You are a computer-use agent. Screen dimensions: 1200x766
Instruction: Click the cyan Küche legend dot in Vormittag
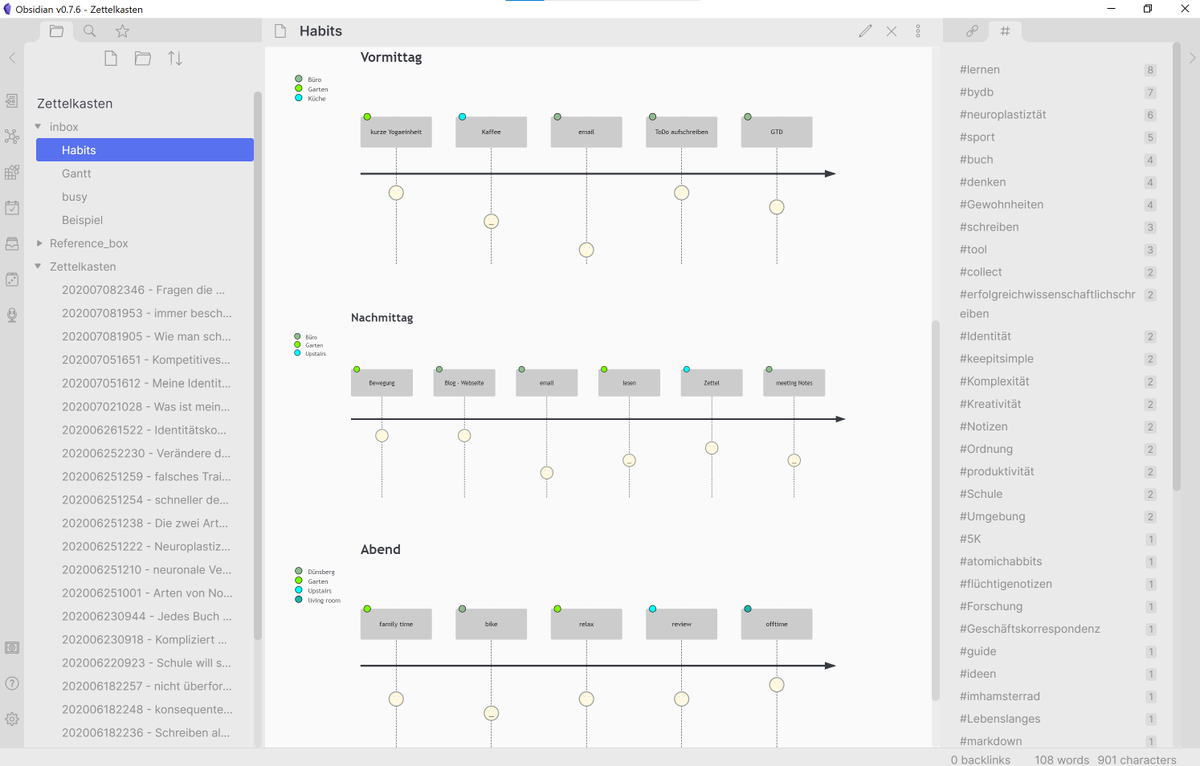click(x=299, y=98)
